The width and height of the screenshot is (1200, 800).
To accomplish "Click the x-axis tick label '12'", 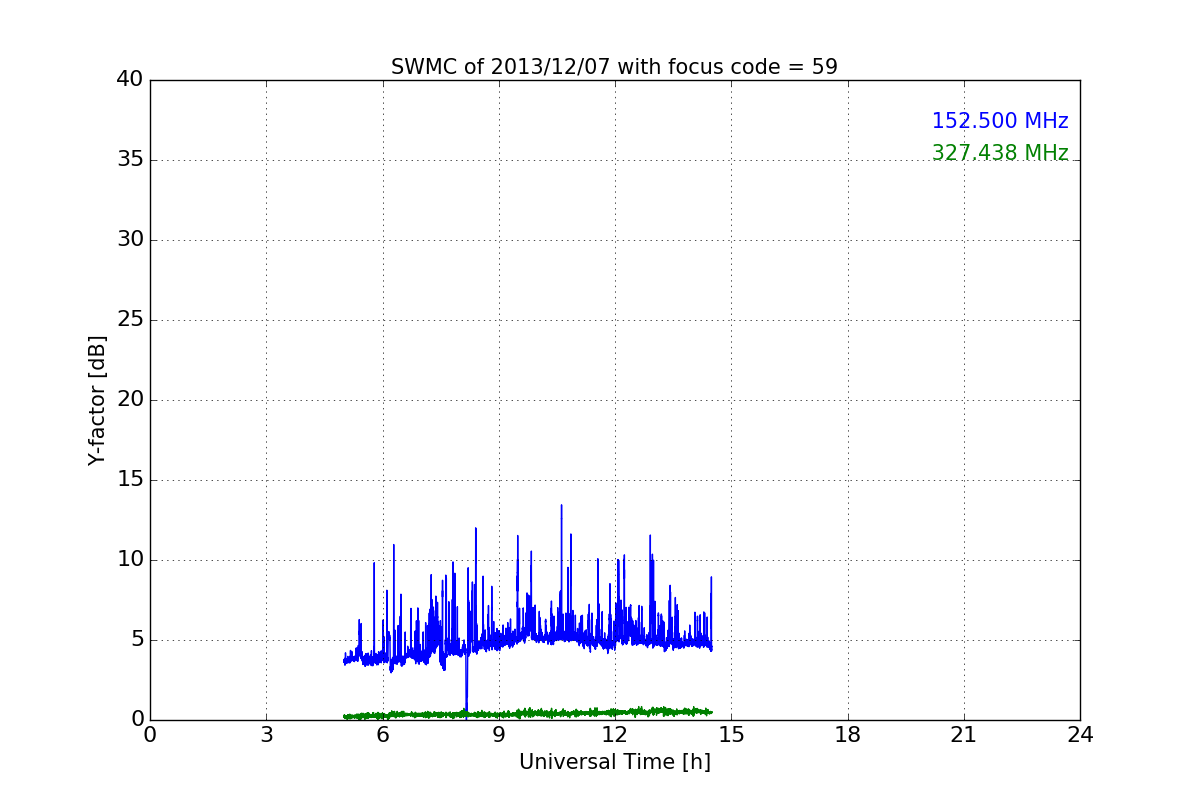I will point(615,734).
